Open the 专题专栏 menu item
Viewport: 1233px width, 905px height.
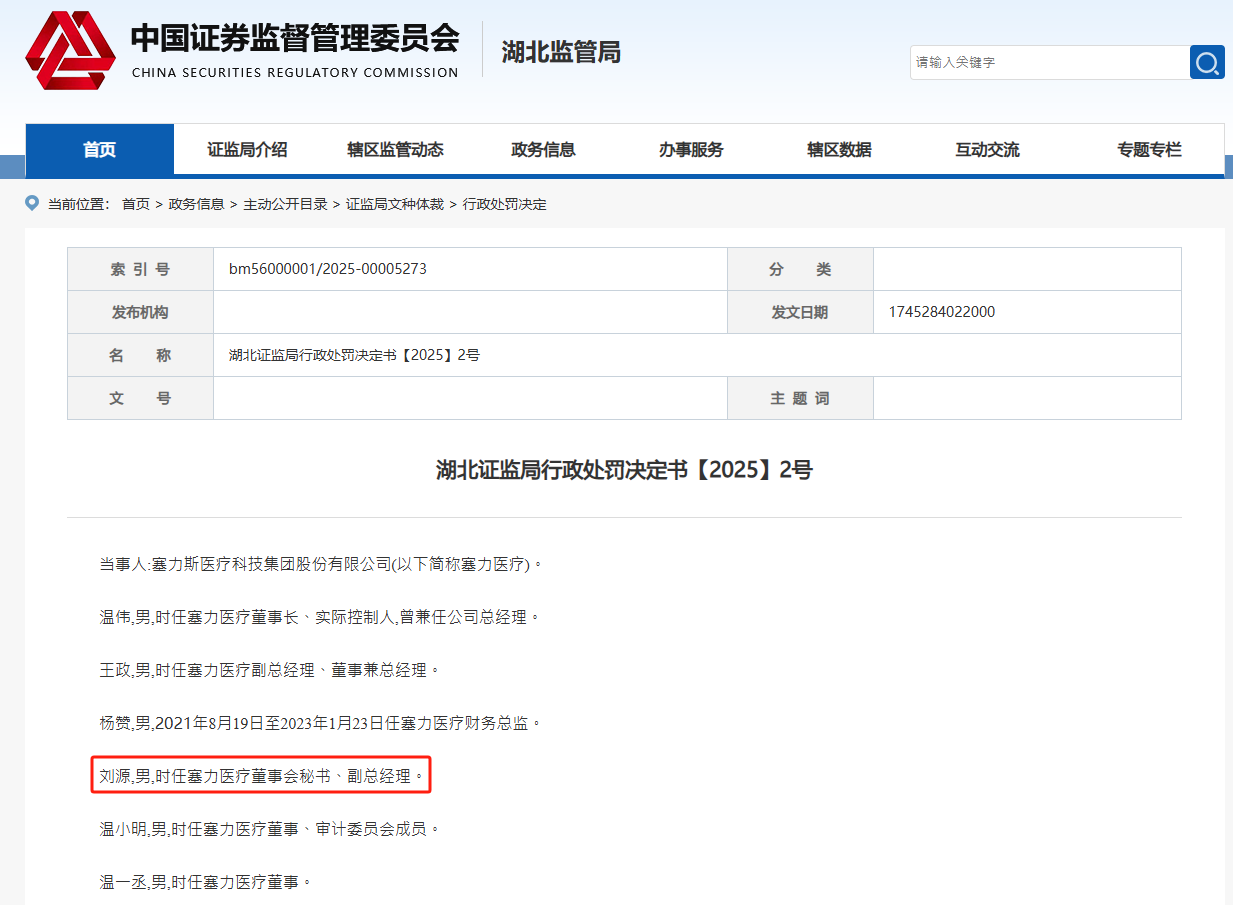pos(1149,149)
